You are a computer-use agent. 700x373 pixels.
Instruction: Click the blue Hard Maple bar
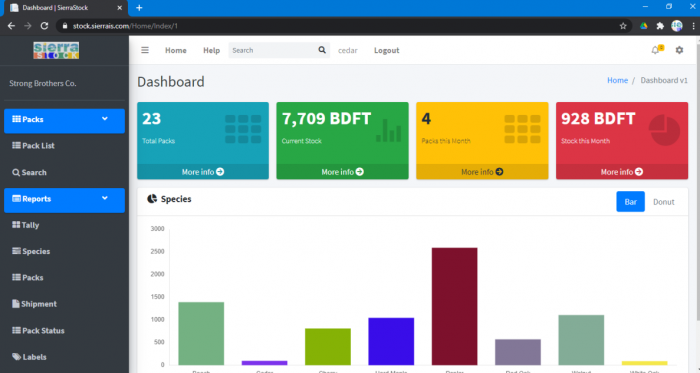[x=391, y=341]
